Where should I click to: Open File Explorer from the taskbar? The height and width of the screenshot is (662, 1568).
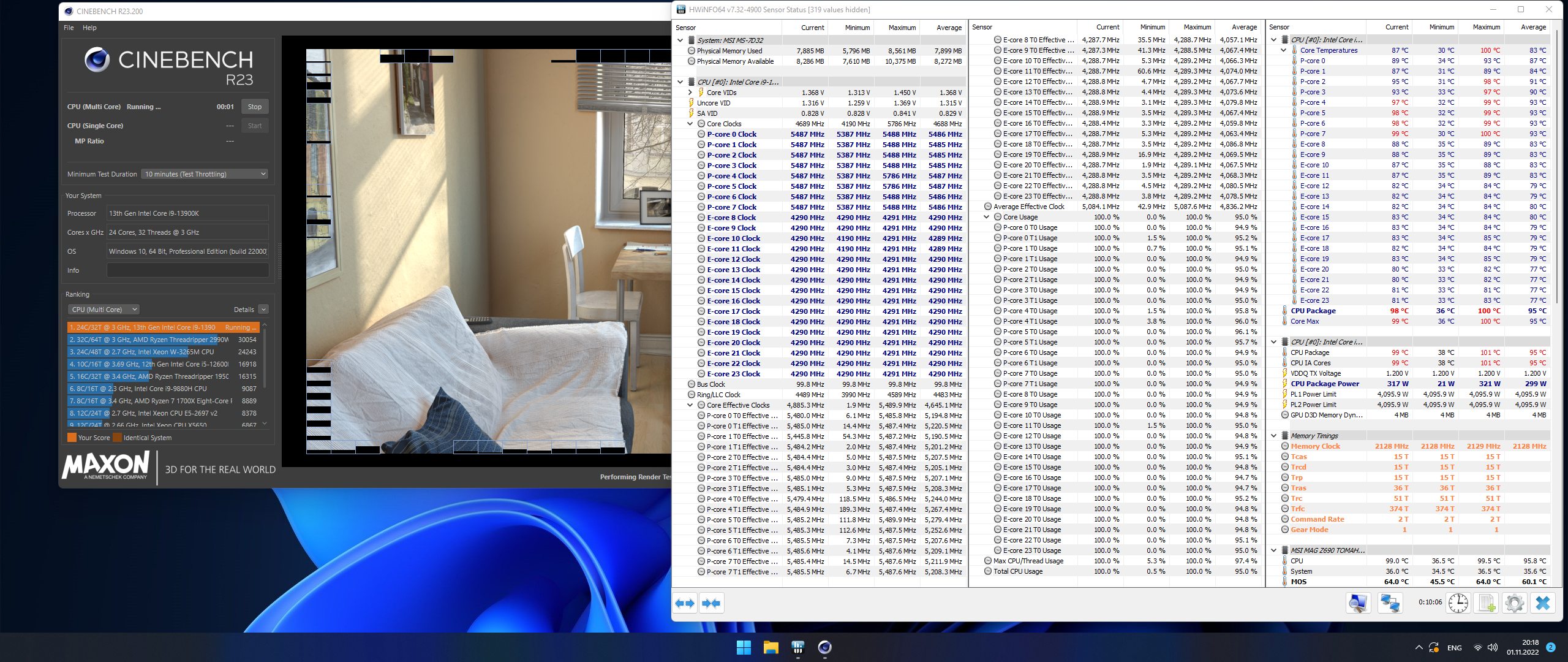click(771, 647)
